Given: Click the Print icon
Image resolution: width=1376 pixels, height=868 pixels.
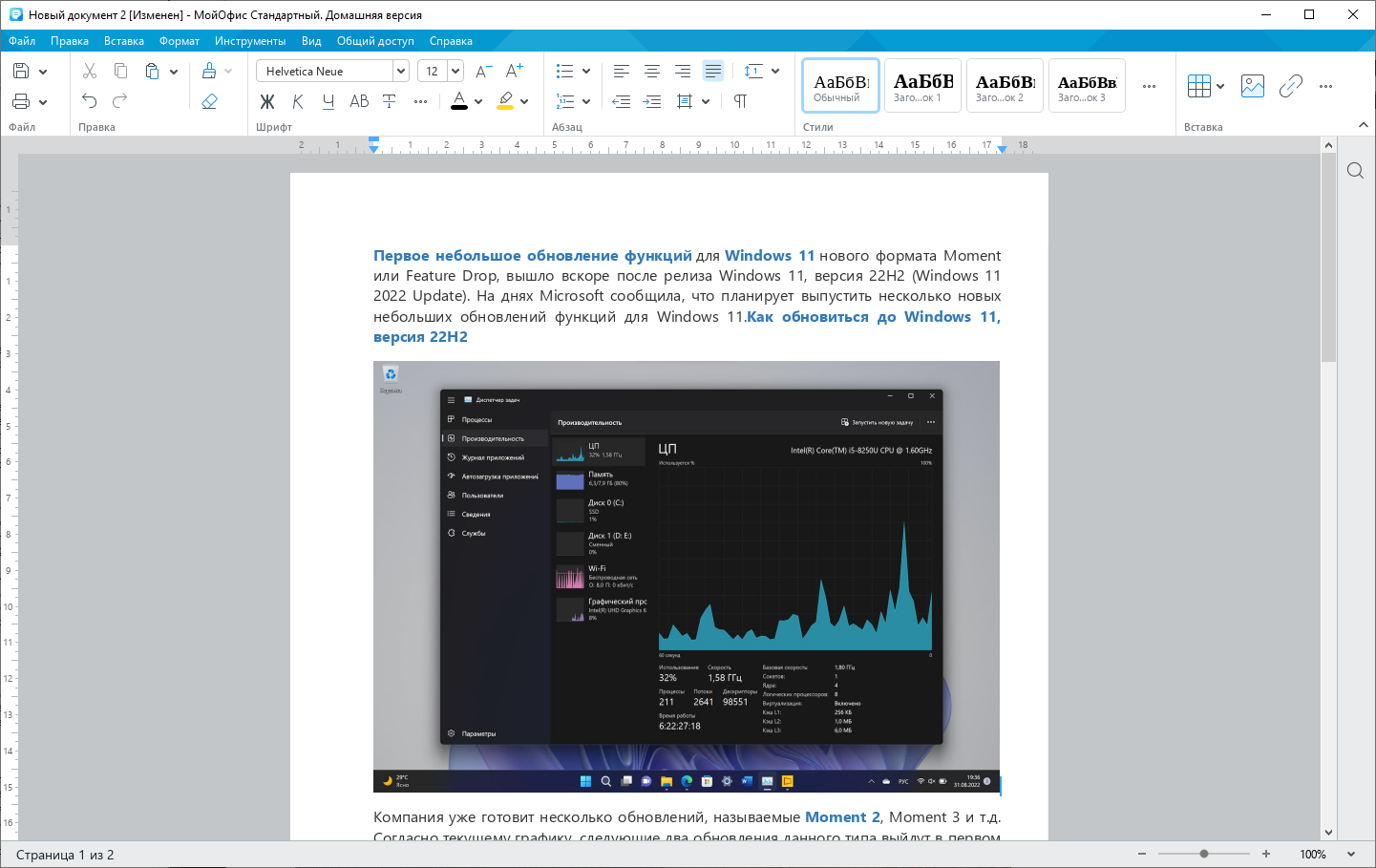Looking at the screenshot, I should pyautogui.click(x=21, y=101).
